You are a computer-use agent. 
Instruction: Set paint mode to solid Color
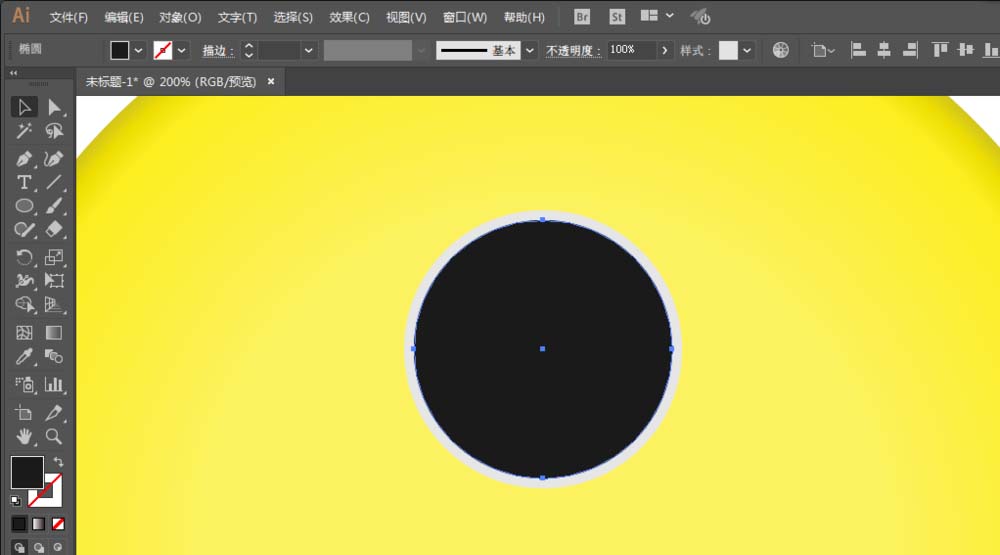coord(18,524)
